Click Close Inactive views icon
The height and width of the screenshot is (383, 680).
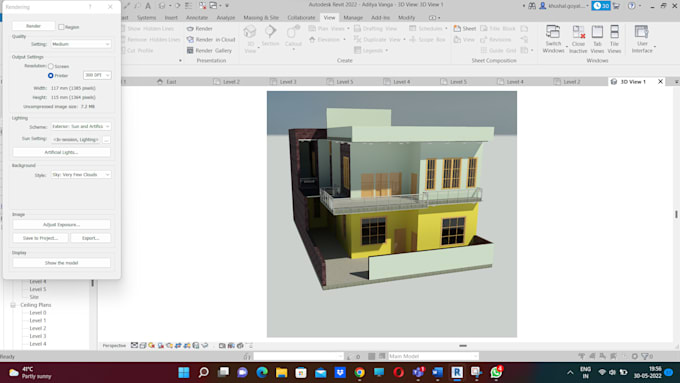[x=578, y=32]
